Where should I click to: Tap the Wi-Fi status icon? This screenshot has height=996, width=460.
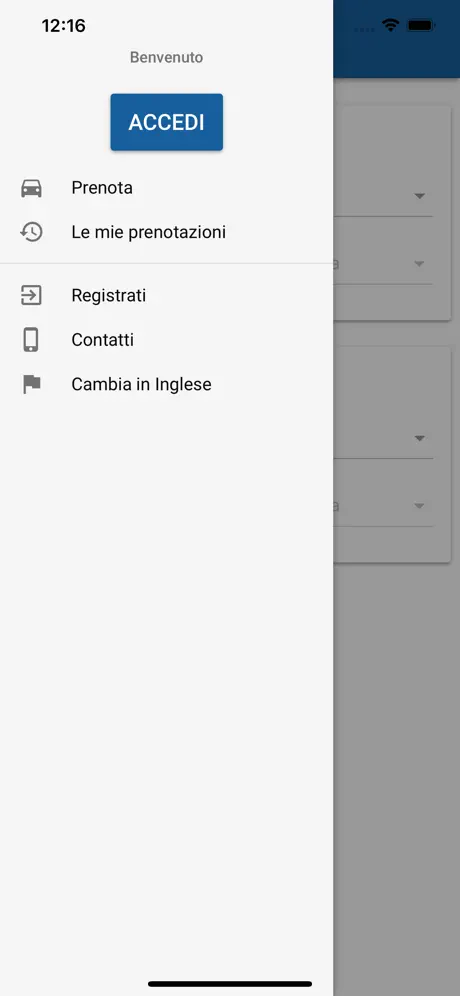390,25
